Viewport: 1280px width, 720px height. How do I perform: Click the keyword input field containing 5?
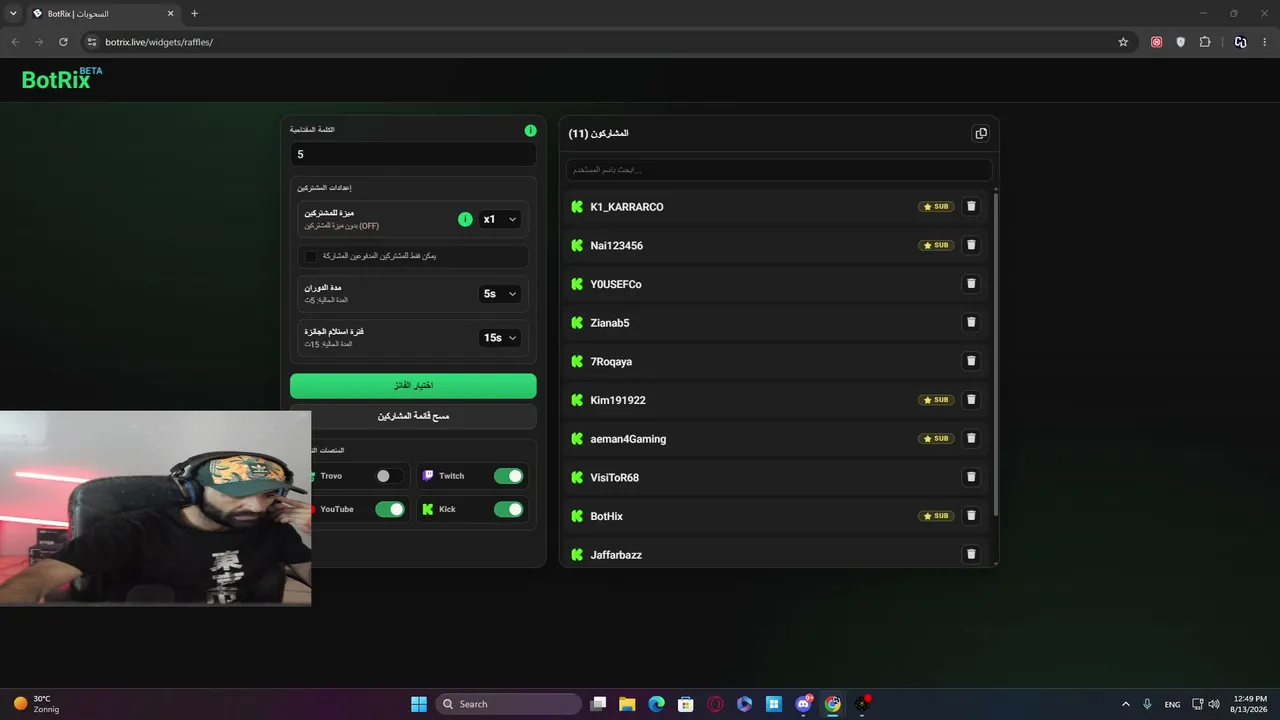pos(413,154)
